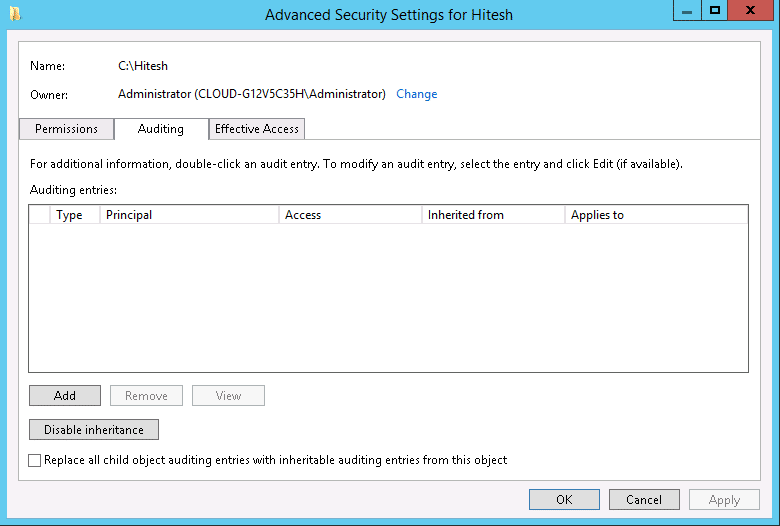The height and width of the screenshot is (526, 780).
Task: Click the Inherited from column header
Action: tap(493, 215)
